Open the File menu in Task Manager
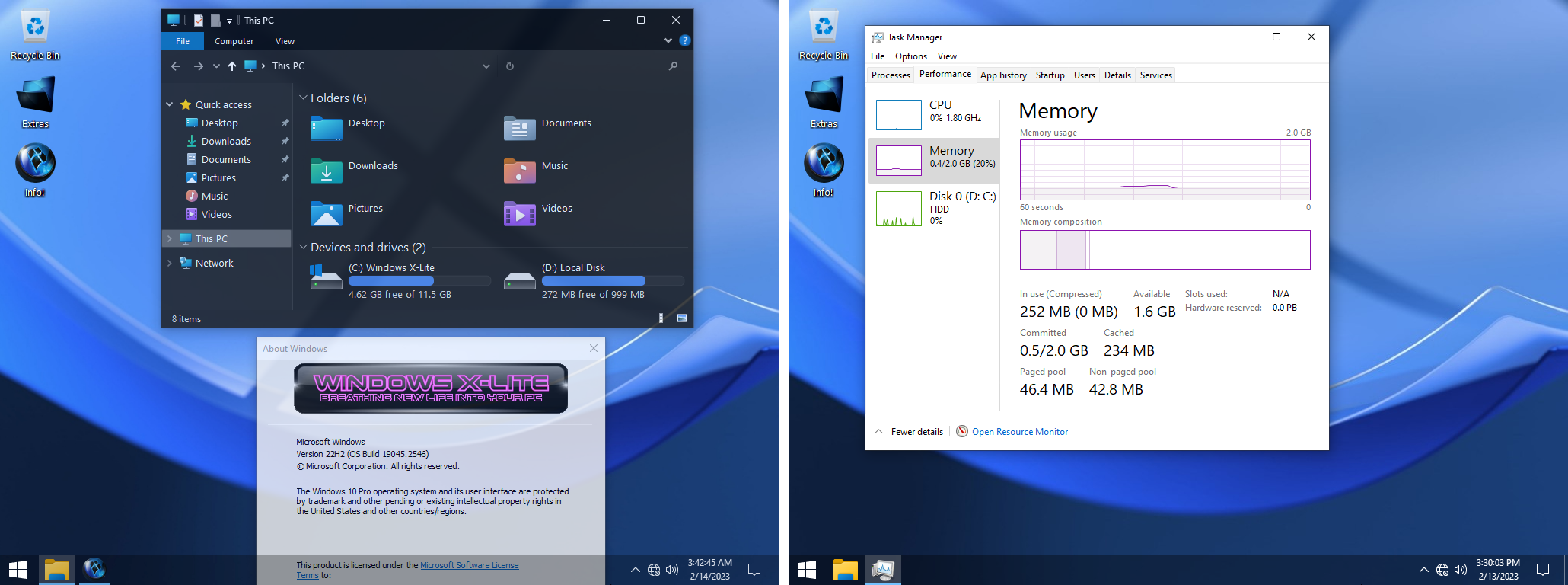The width and height of the screenshot is (1568, 585). (x=878, y=56)
